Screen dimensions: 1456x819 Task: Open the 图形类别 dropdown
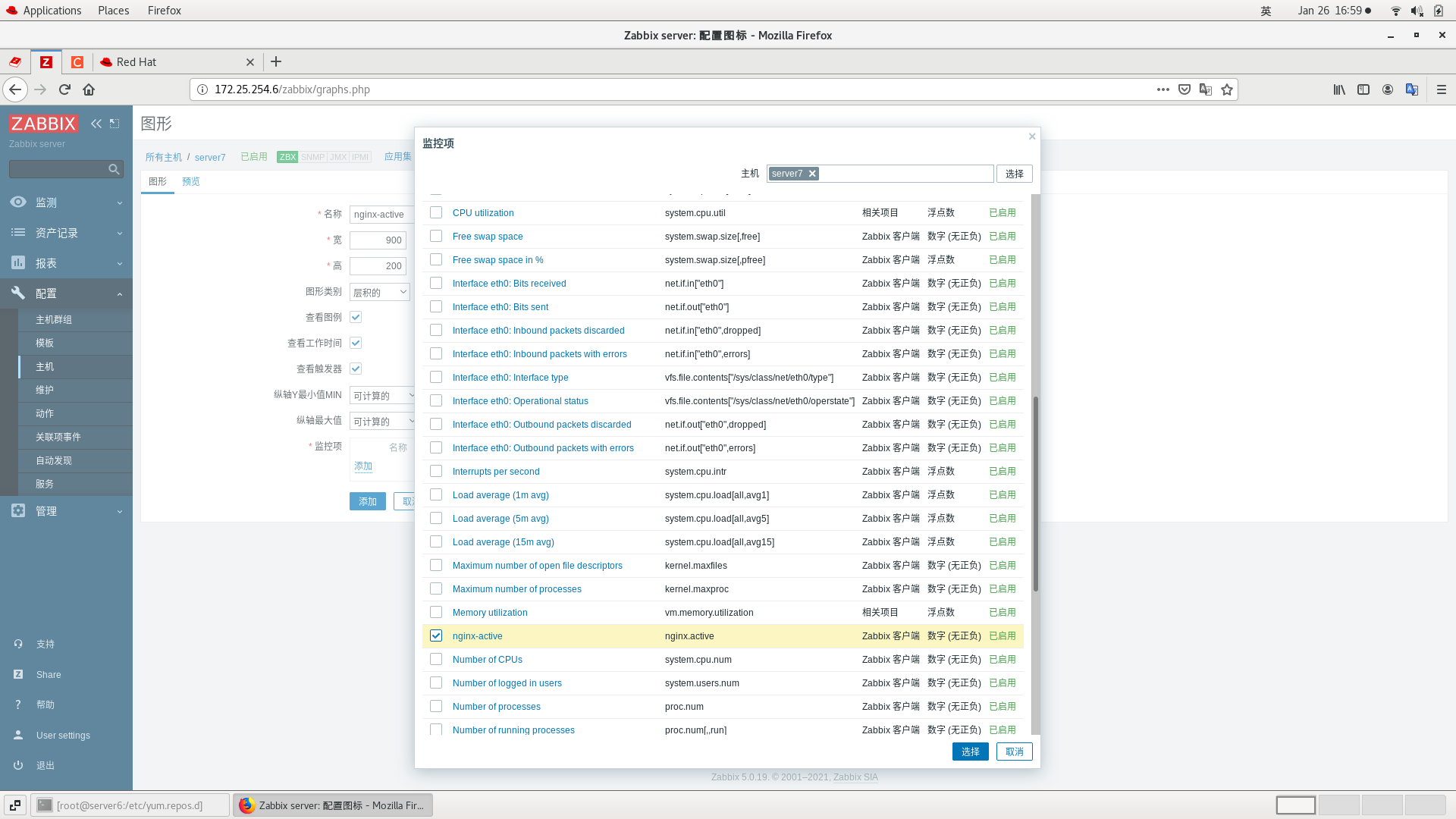(379, 292)
